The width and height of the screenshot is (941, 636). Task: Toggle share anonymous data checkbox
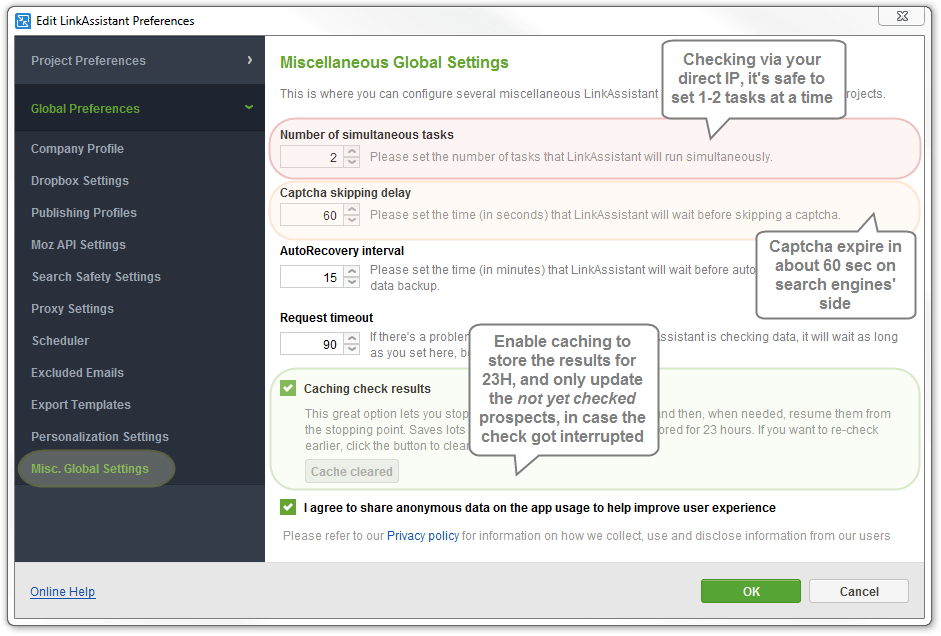click(x=288, y=507)
